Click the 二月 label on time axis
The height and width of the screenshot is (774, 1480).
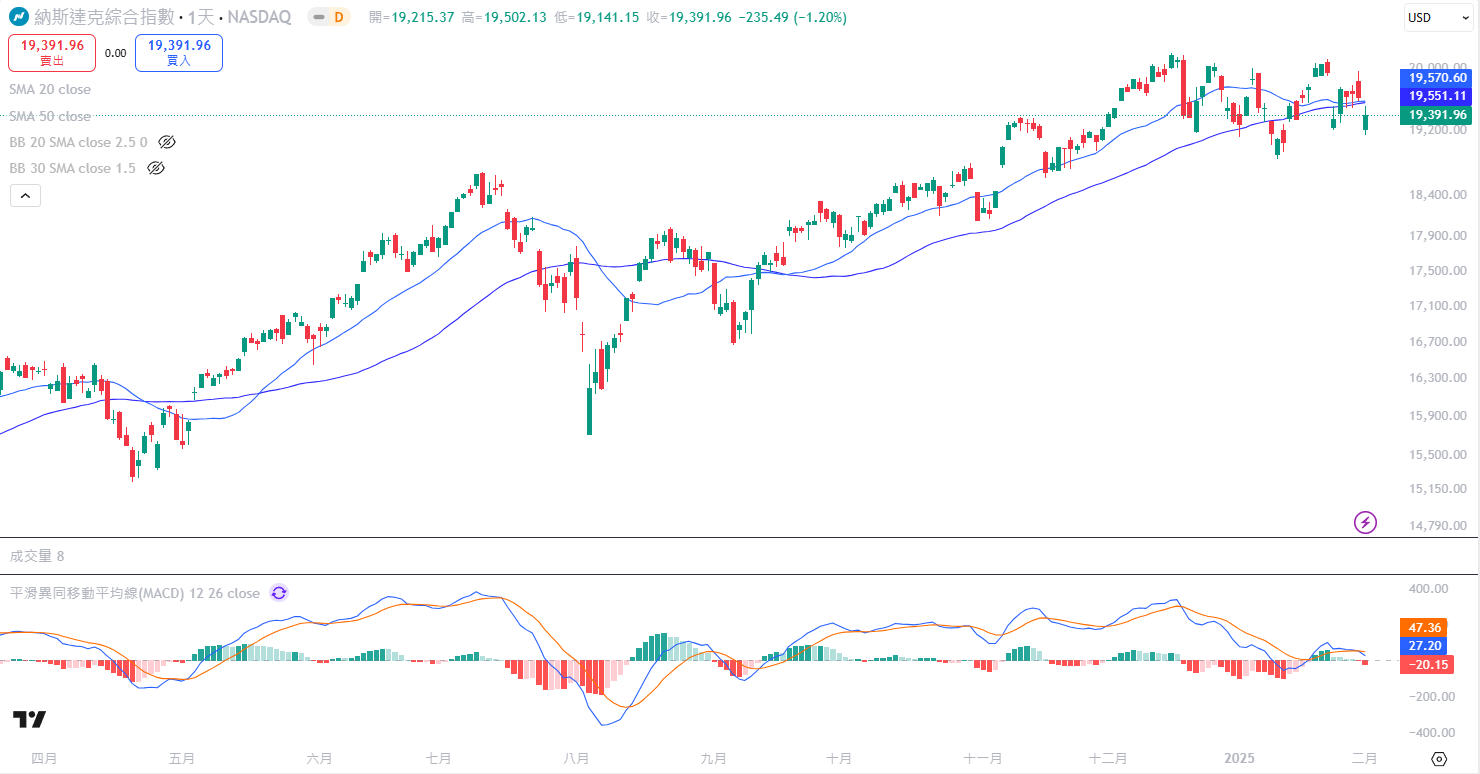[1364, 759]
